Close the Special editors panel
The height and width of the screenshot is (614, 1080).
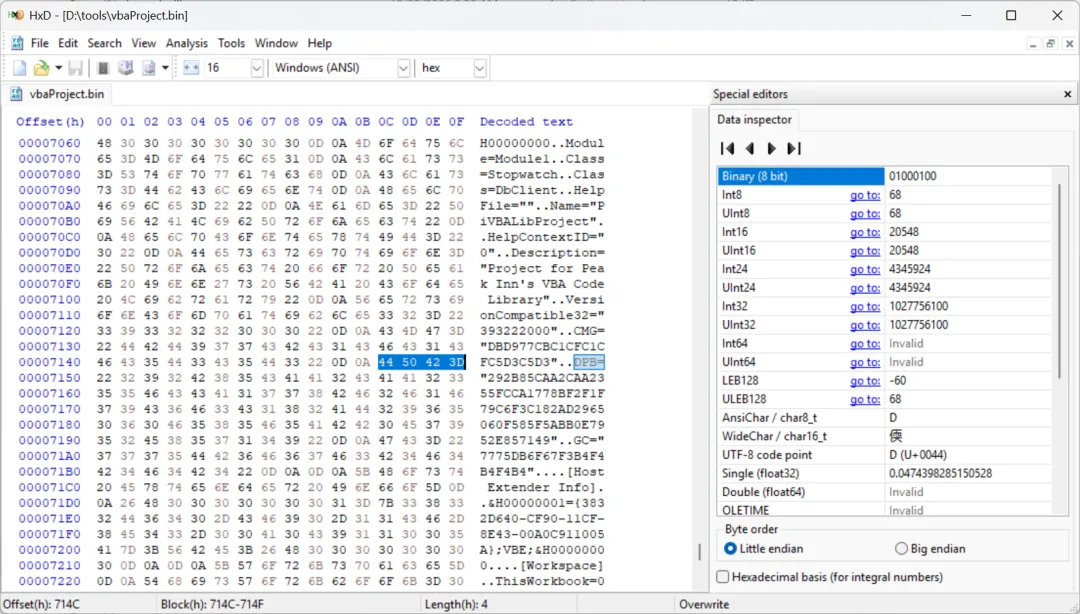tap(1068, 94)
